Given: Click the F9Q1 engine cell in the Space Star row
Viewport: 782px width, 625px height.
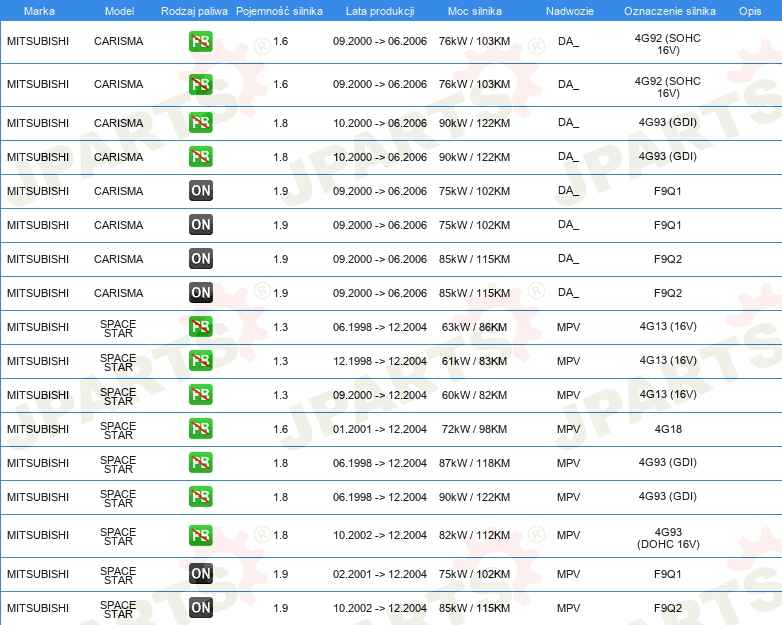Looking at the screenshot, I should [x=668, y=574].
